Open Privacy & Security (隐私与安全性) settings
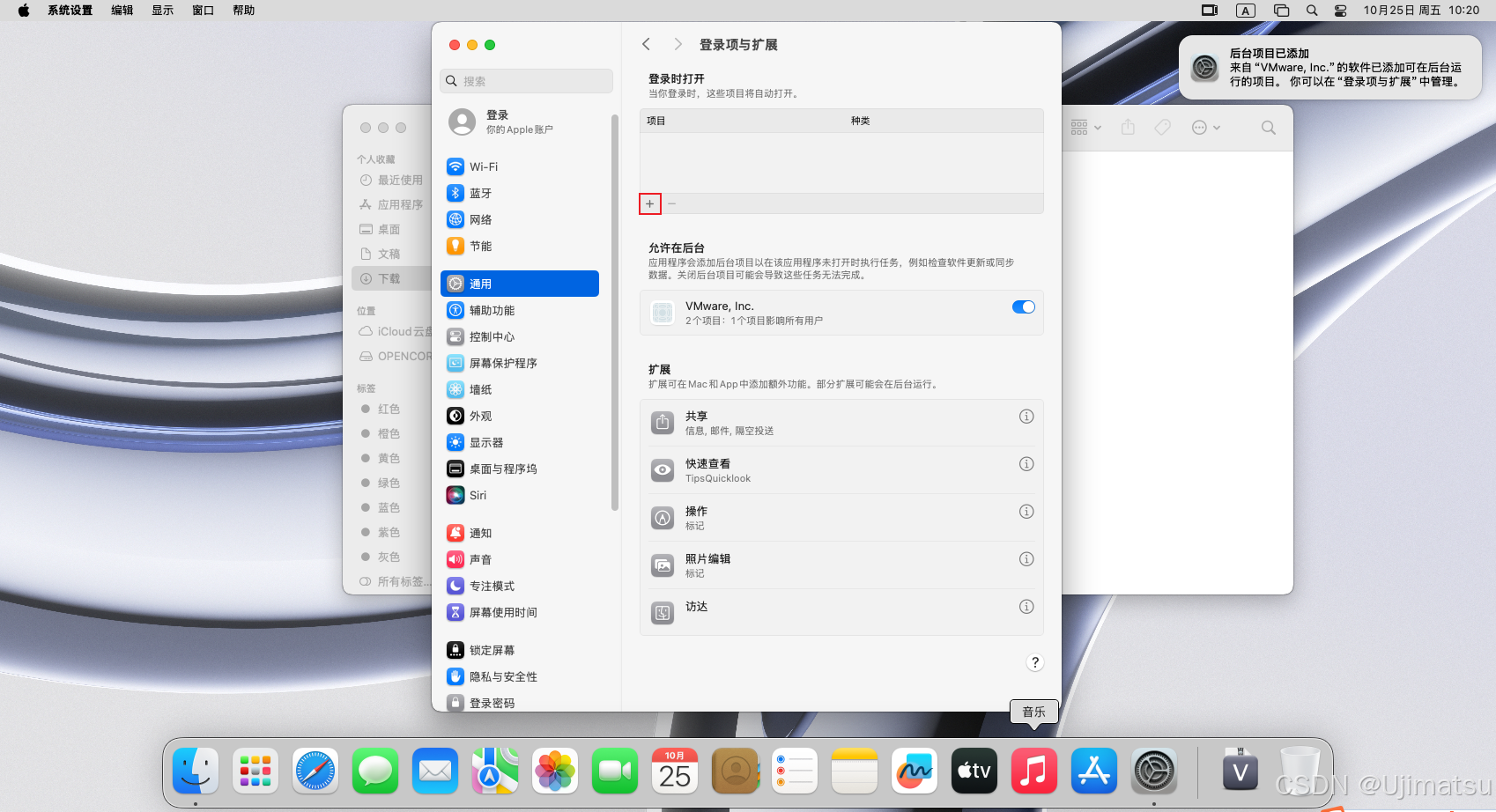 (x=520, y=676)
